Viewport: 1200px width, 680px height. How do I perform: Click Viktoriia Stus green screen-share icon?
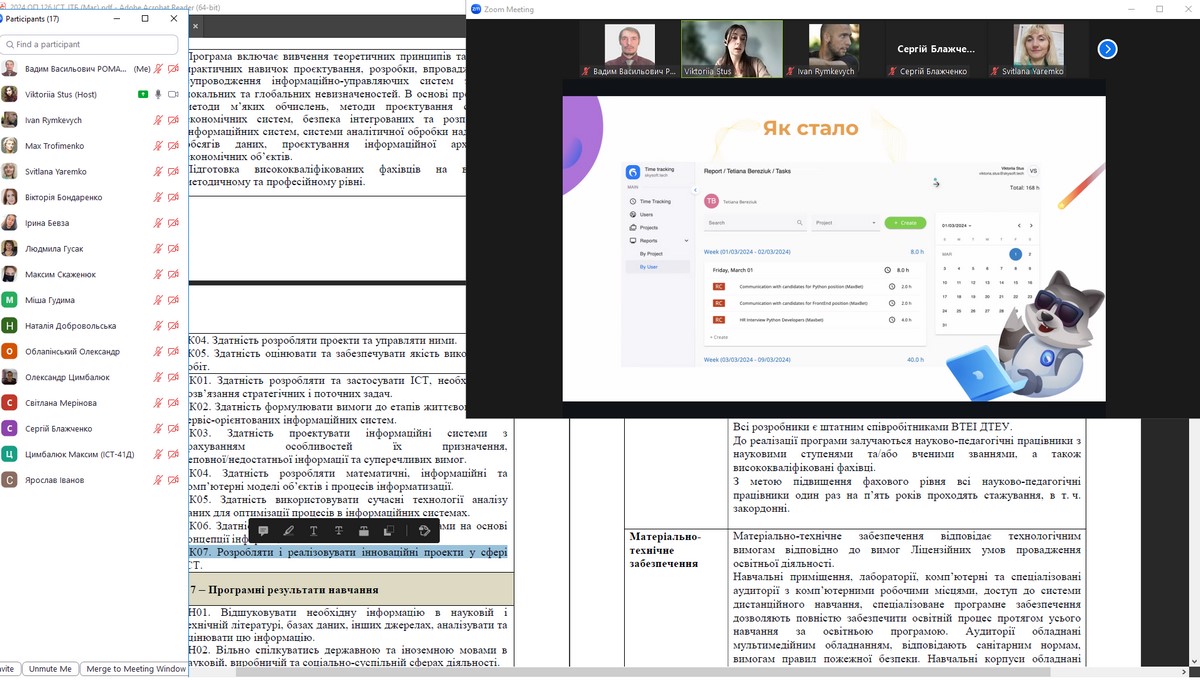143,94
